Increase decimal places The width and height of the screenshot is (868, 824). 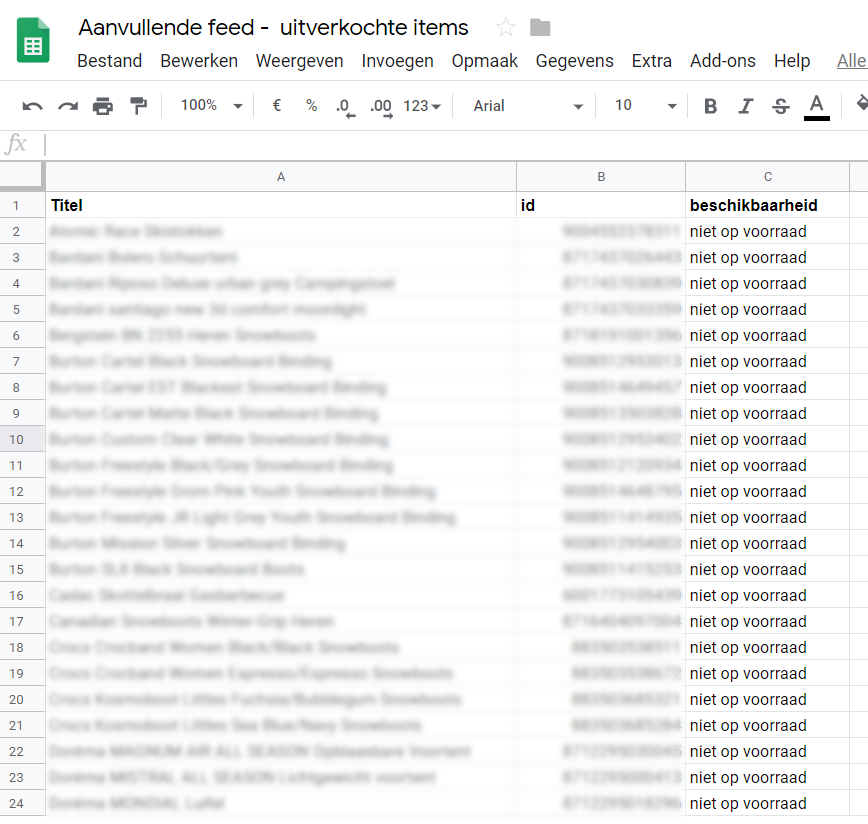pyautogui.click(x=381, y=107)
